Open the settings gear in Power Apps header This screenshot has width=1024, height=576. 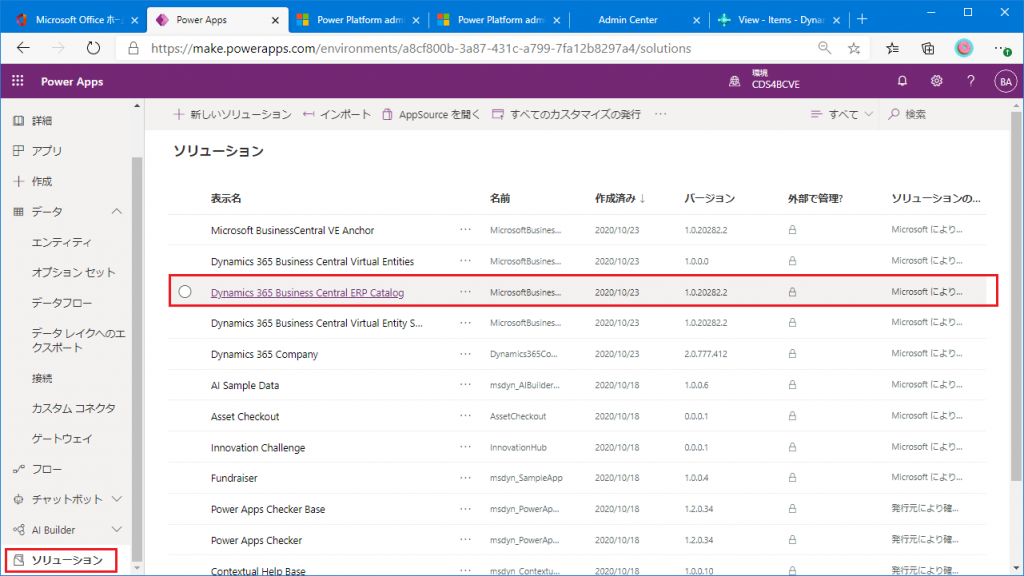coord(936,81)
